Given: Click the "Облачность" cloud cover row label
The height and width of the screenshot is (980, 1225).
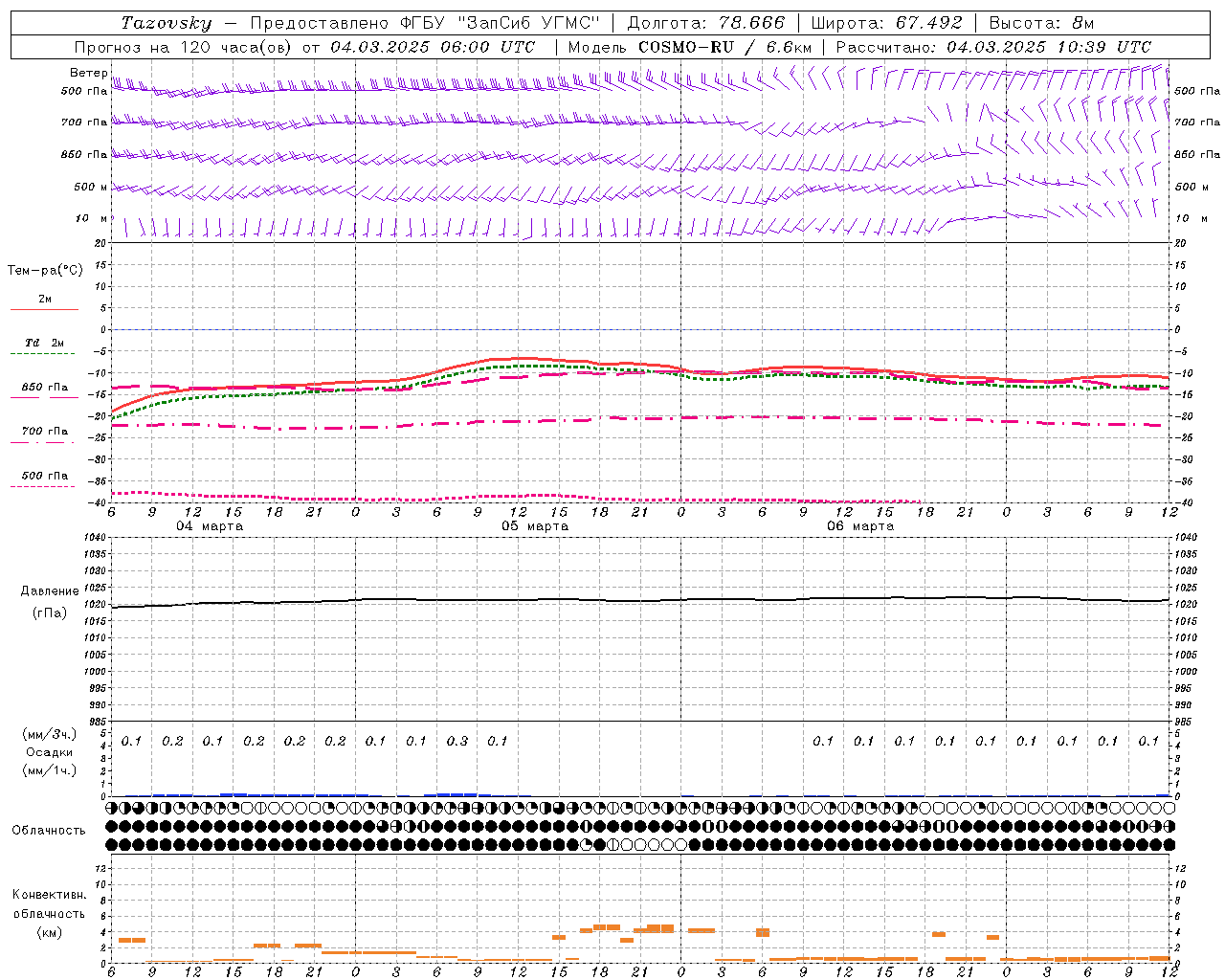Looking at the screenshot, I should click(x=49, y=831).
